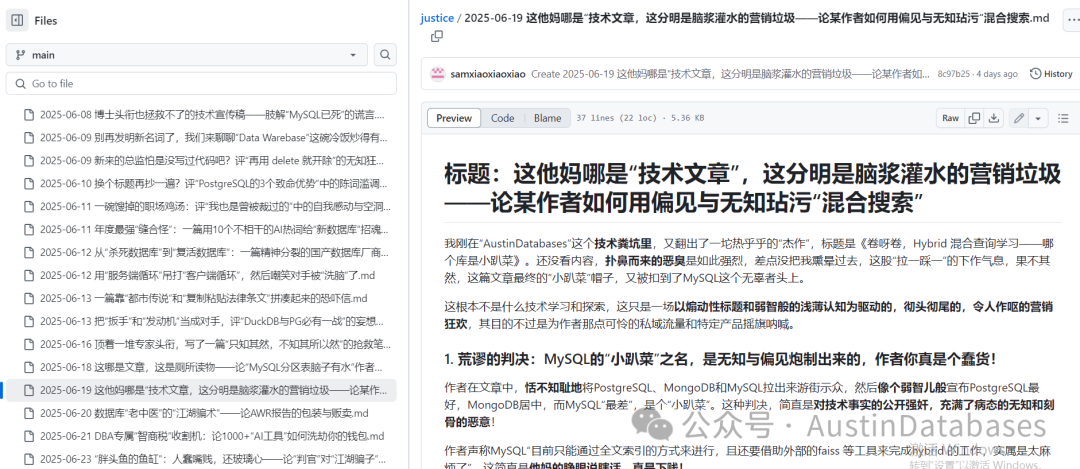This screenshot has height=469, width=1080.
Task: Open the Raw file view
Action: 951,118
